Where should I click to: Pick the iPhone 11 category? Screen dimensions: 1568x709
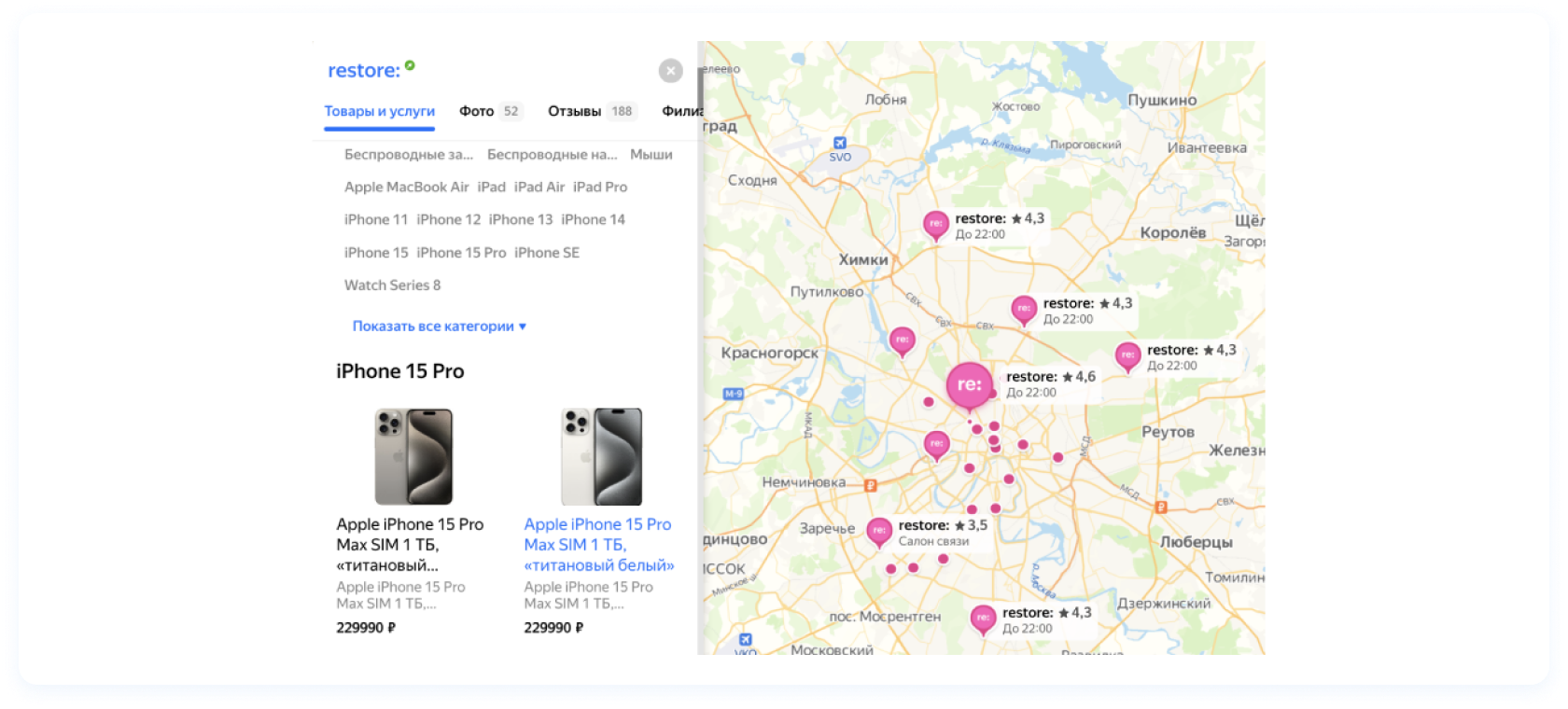376,219
